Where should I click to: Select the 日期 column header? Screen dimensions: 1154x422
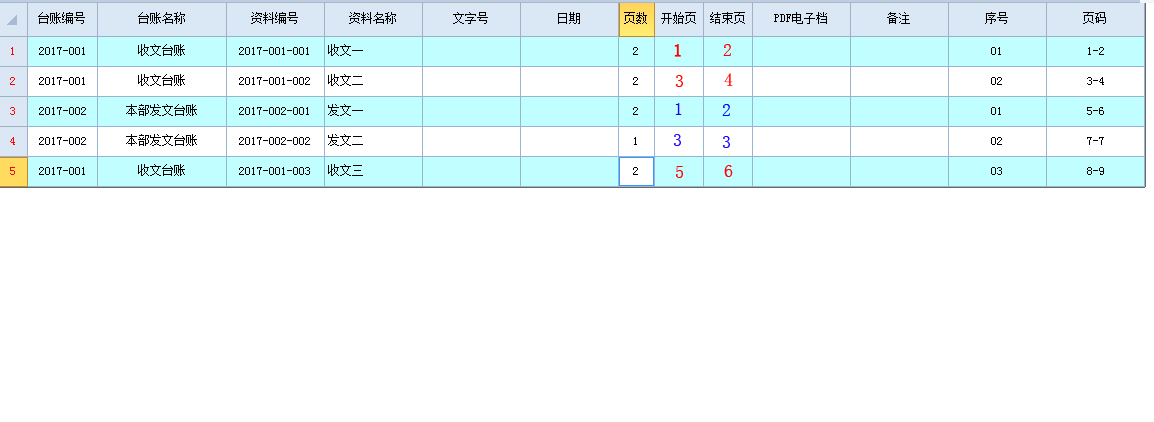coord(569,19)
